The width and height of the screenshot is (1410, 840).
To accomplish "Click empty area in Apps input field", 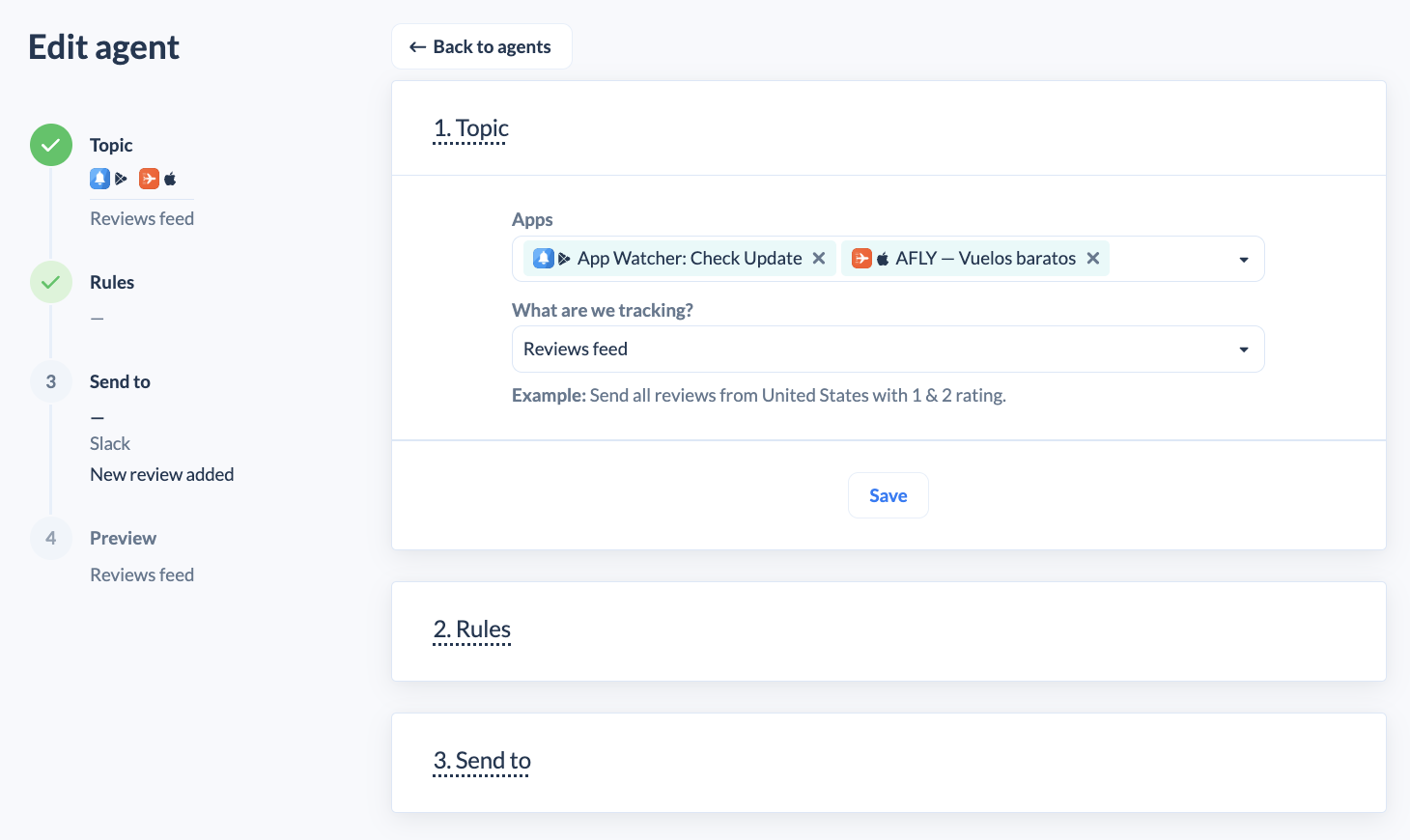I will [x=1169, y=259].
